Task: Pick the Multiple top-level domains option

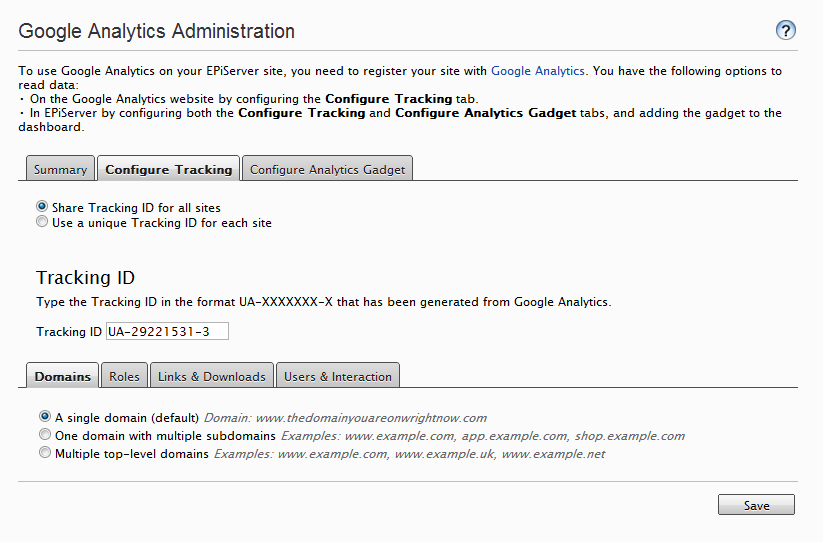Action: click(x=44, y=453)
